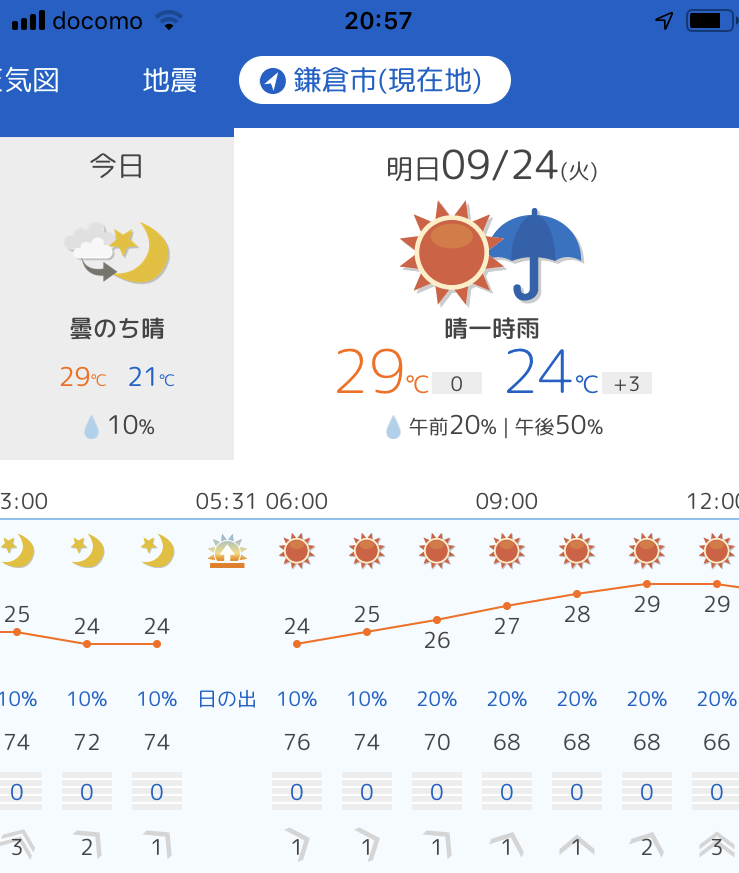Tap the location arrow icon beside 鎌倉市
This screenshot has width=739, height=873.
[x=272, y=81]
